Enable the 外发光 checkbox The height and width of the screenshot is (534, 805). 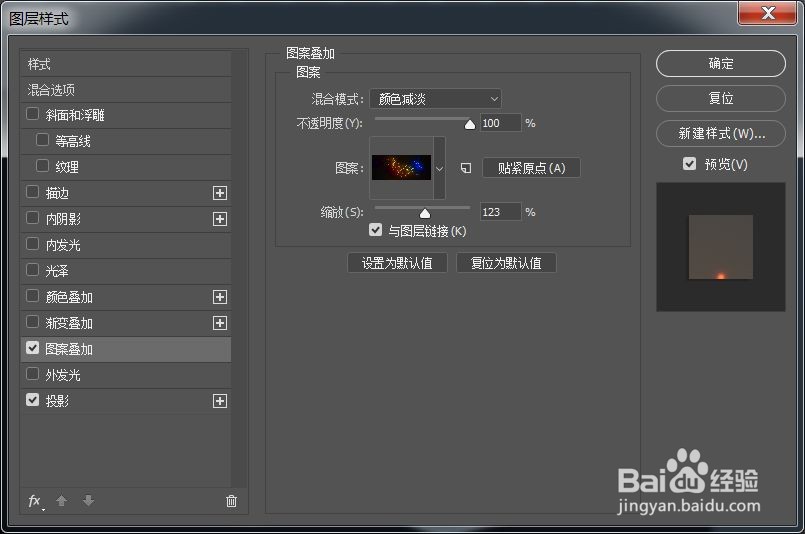point(32,374)
